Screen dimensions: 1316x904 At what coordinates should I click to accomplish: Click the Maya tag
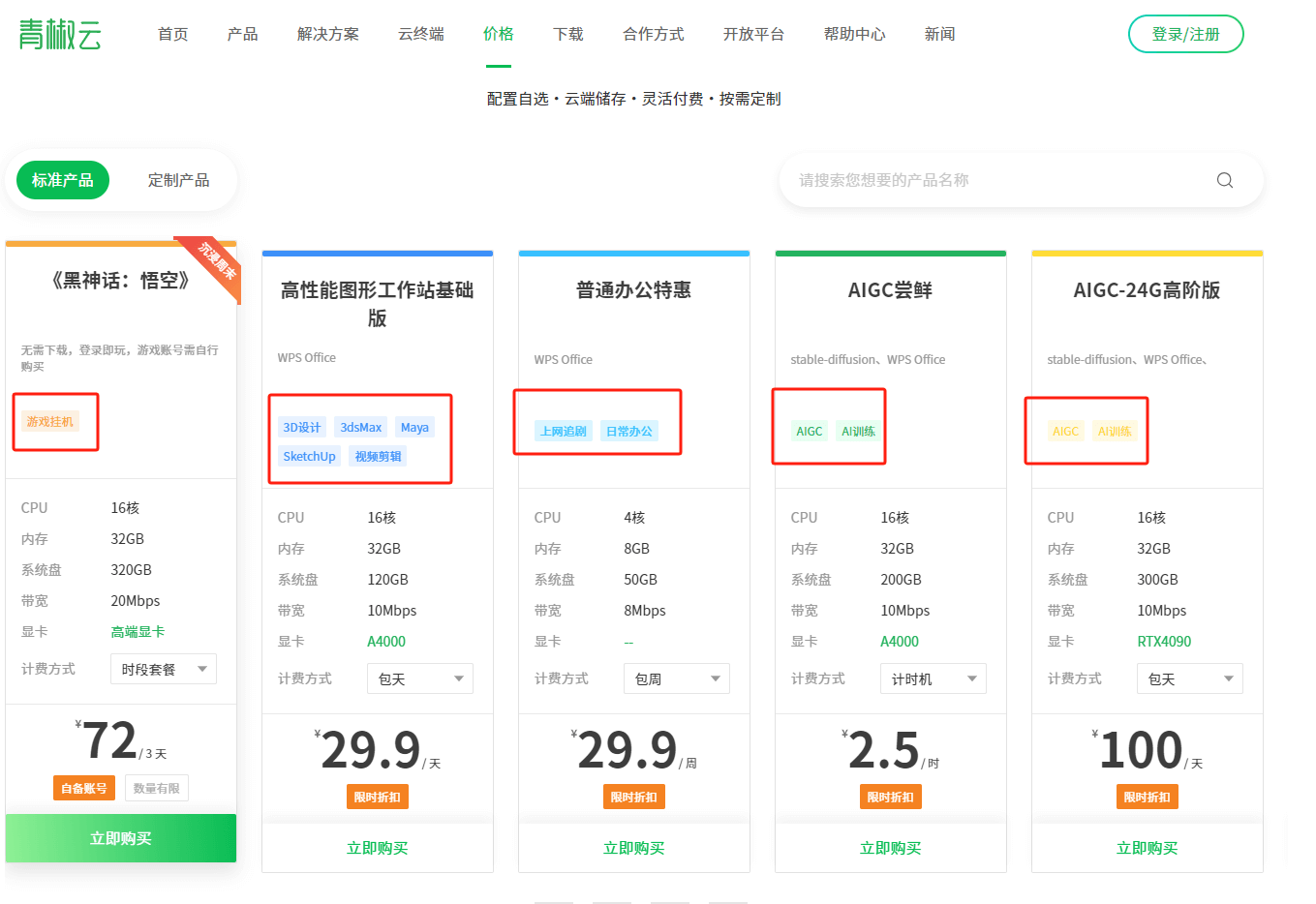(414, 427)
